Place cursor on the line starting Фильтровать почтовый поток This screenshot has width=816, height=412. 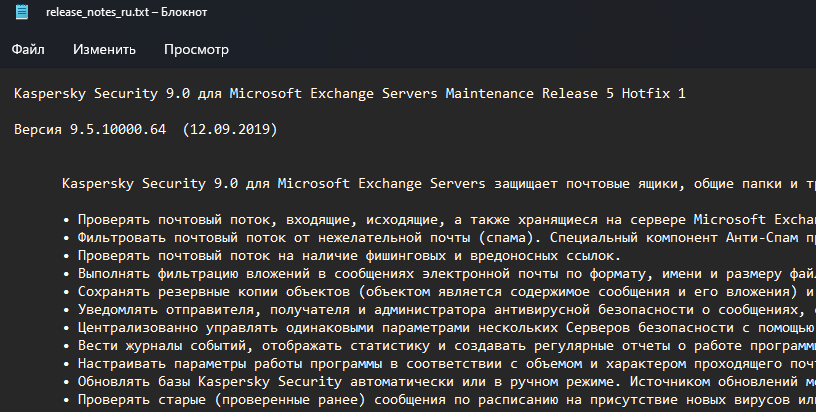click(x=300, y=238)
